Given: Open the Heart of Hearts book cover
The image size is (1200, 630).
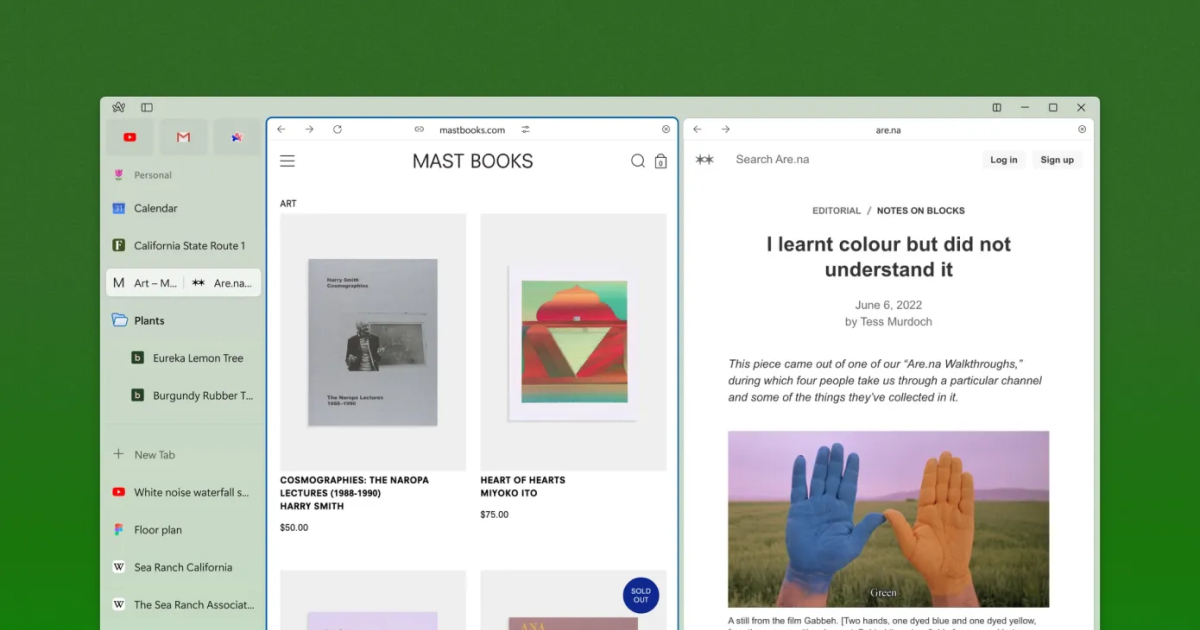Looking at the screenshot, I should tap(573, 342).
